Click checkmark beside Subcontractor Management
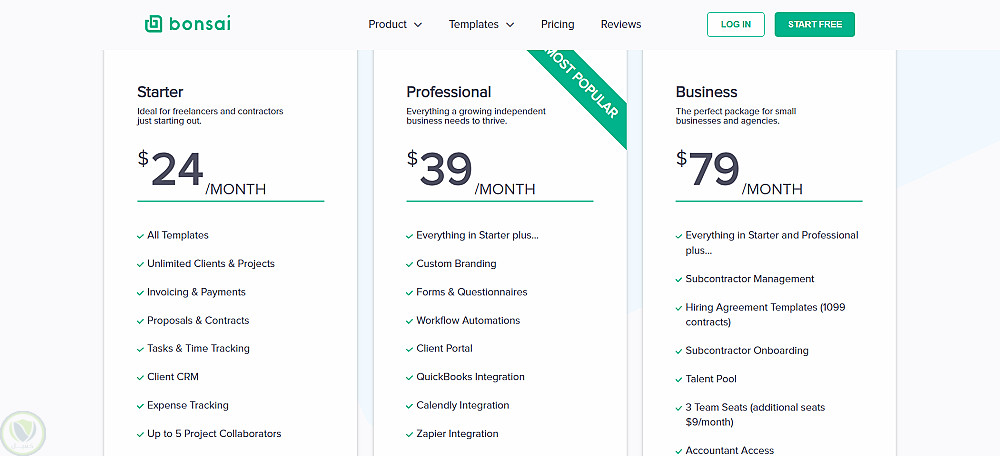Image resolution: width=1000 pixels, height=456 pixels. click(678, 280)
